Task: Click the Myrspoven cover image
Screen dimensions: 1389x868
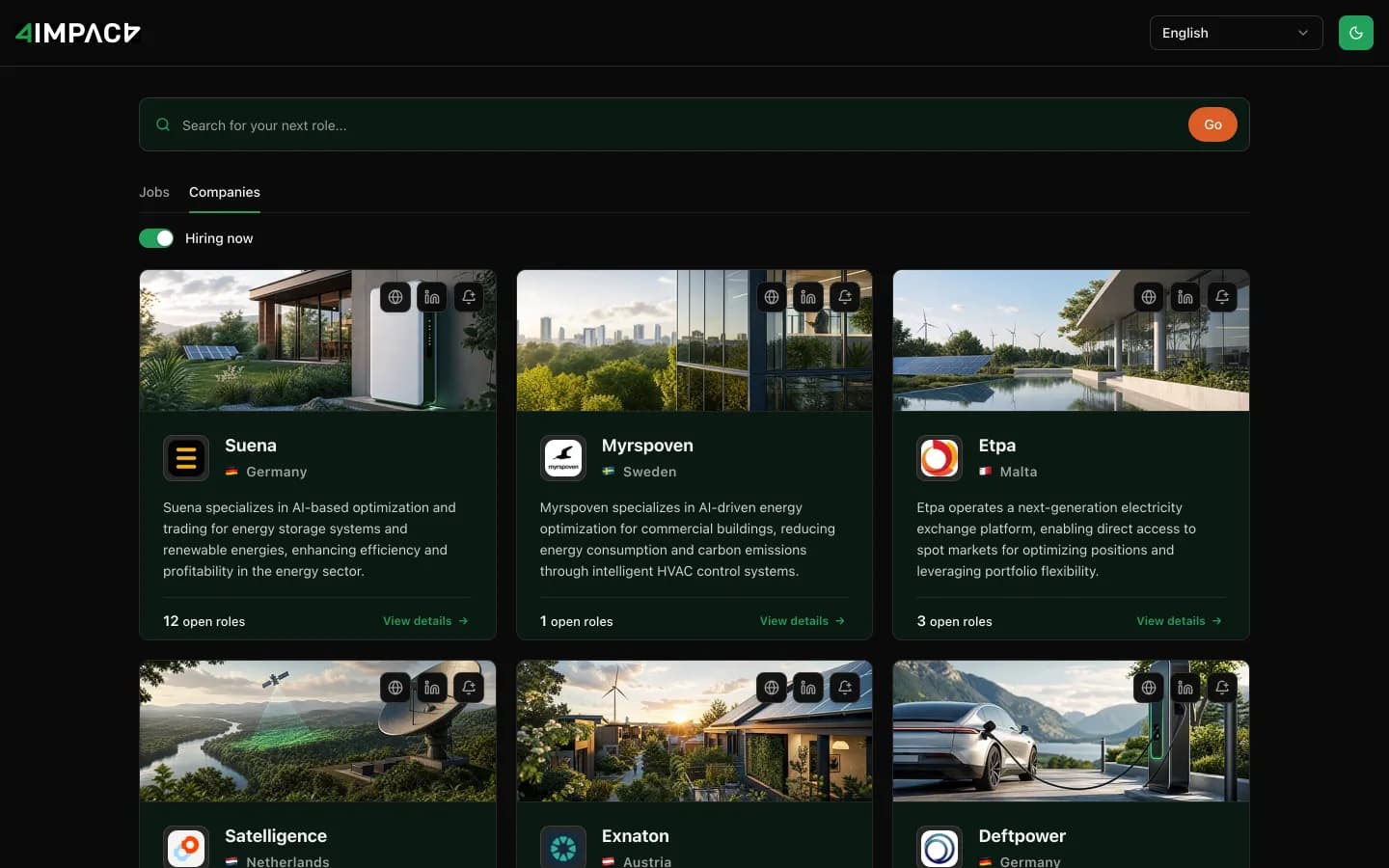Action: [694, 340]
